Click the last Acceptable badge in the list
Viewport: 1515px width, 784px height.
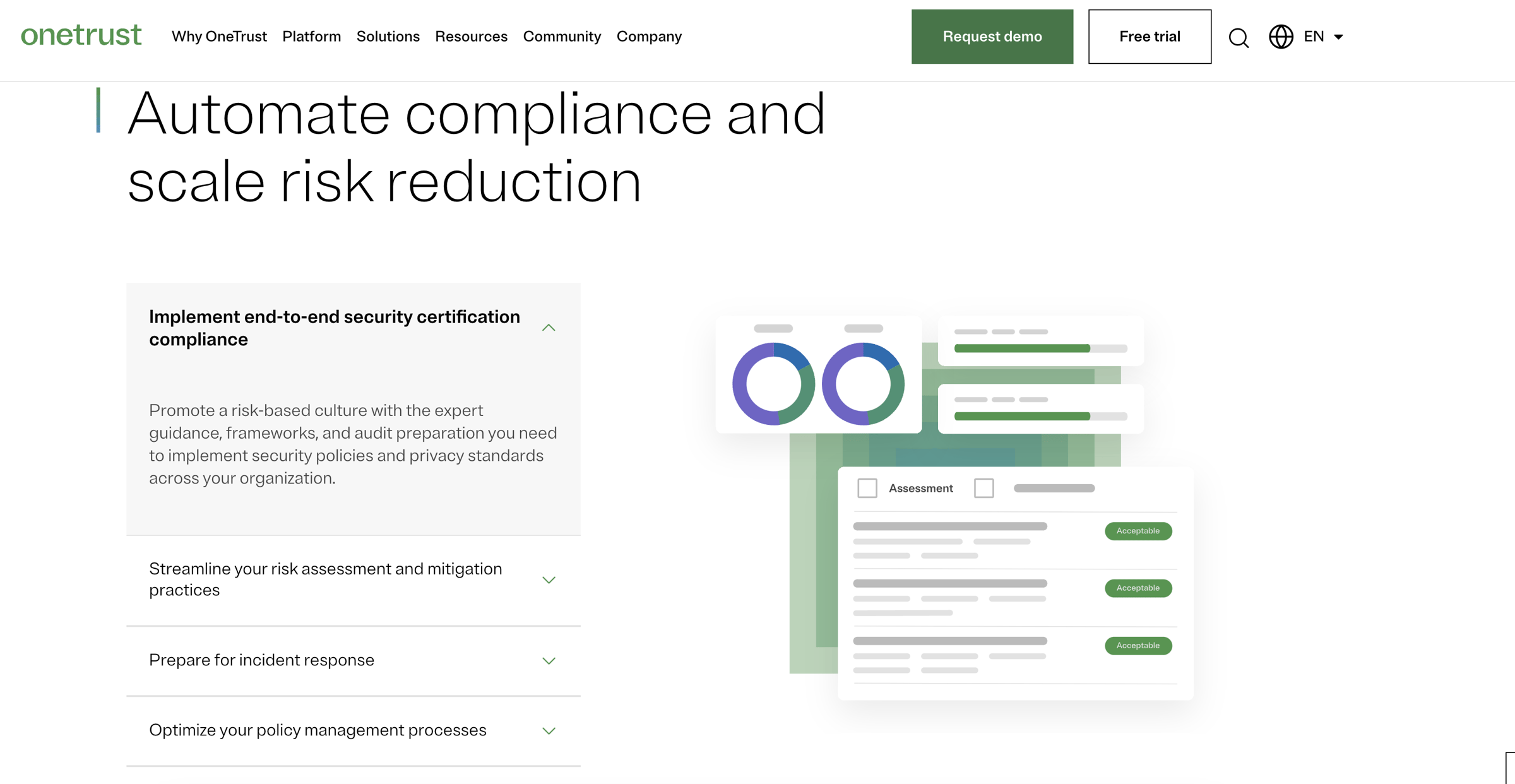[1138, 645]
